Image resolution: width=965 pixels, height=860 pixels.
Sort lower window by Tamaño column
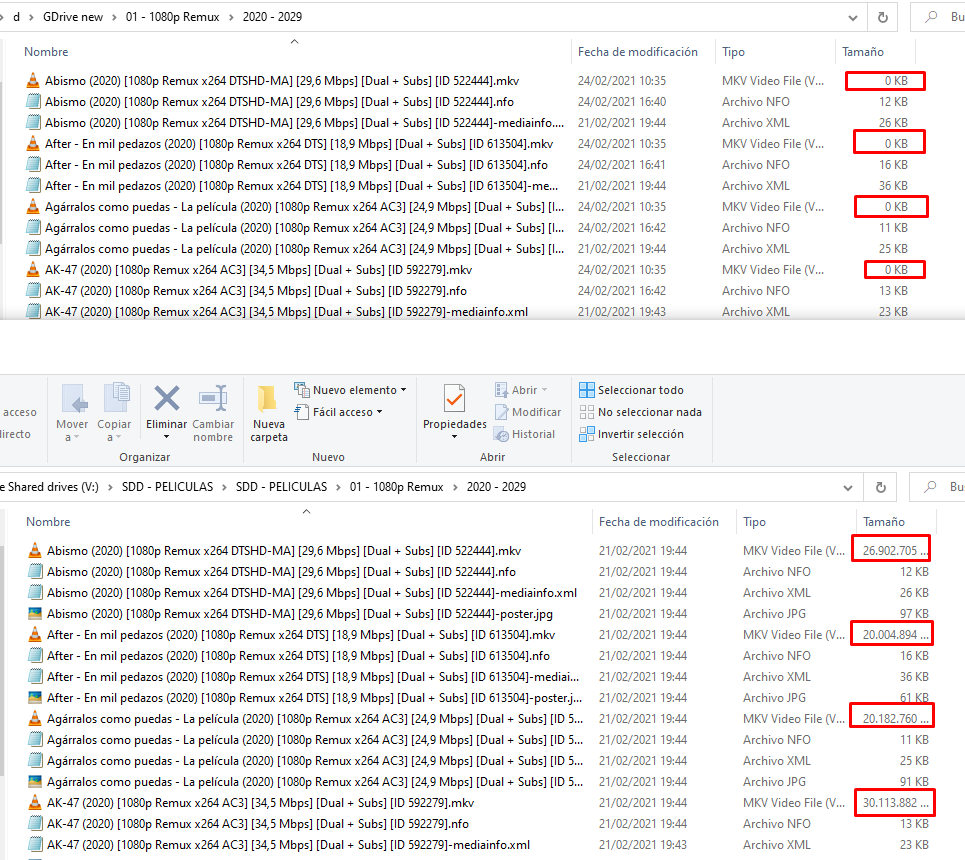884,521
